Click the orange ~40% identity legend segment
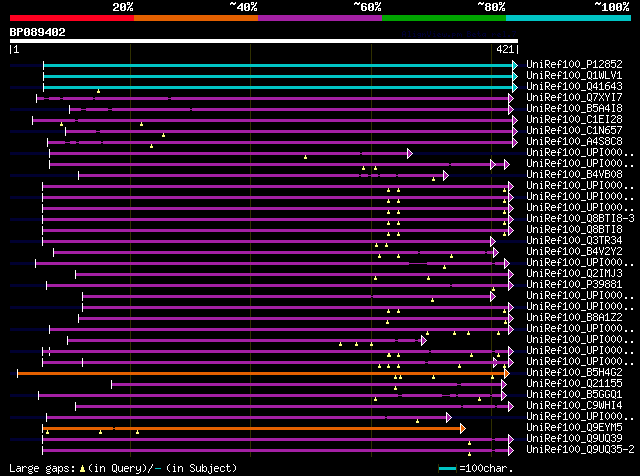The width and height of the screenshot is (640, 476). 196,18
